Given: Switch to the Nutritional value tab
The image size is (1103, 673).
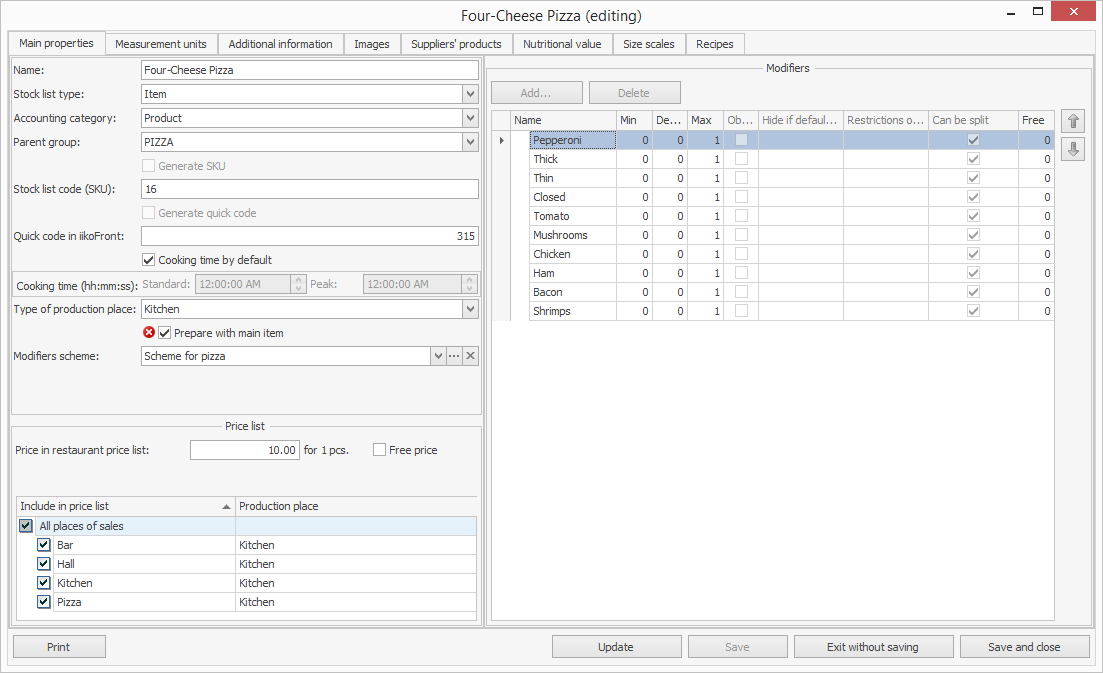Looking at the screenshot, I should pos(562,44).
